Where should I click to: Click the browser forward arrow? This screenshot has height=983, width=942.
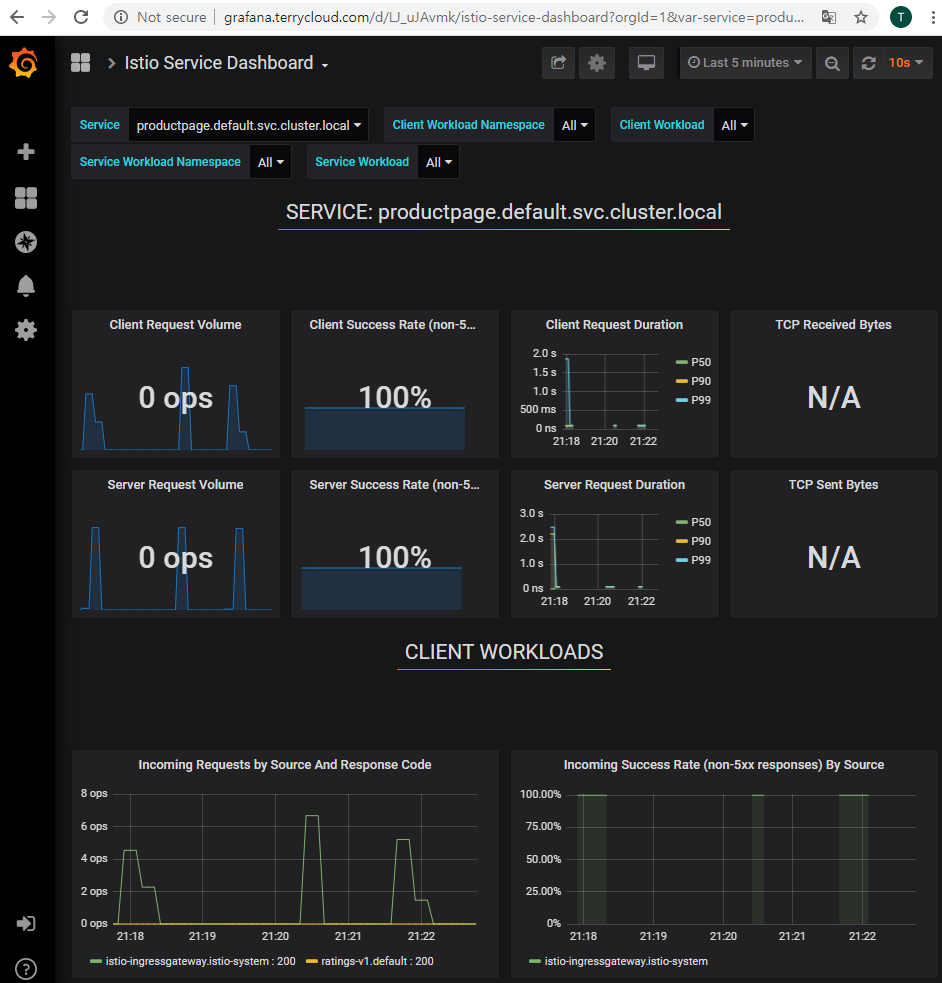48,17
